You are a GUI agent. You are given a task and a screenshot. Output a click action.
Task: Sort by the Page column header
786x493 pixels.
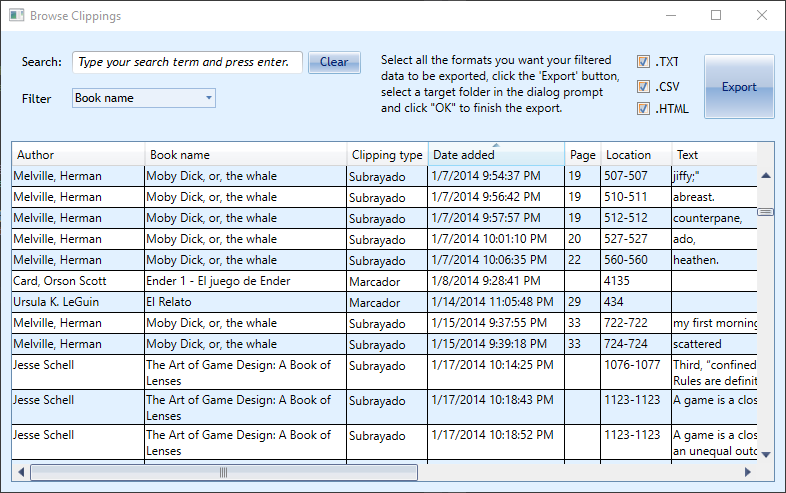[582, 154]
